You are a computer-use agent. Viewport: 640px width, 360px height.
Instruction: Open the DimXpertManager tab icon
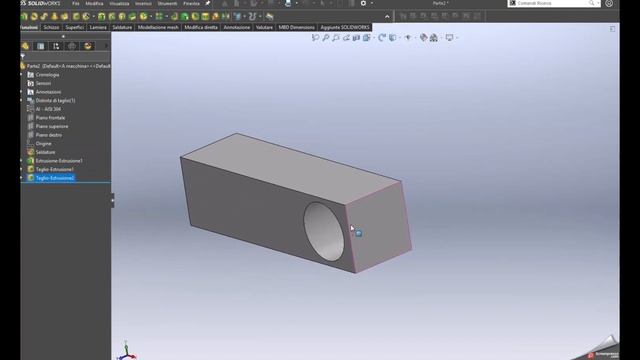(72, 46)
